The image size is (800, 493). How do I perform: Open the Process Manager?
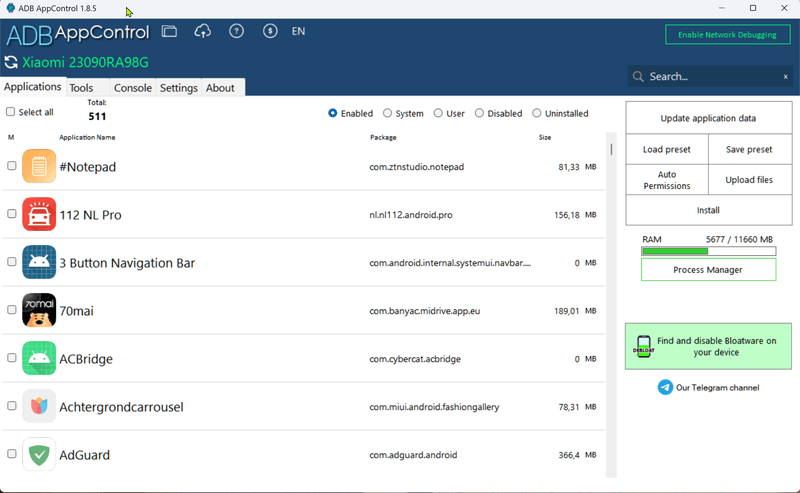[x=708, y=269]
